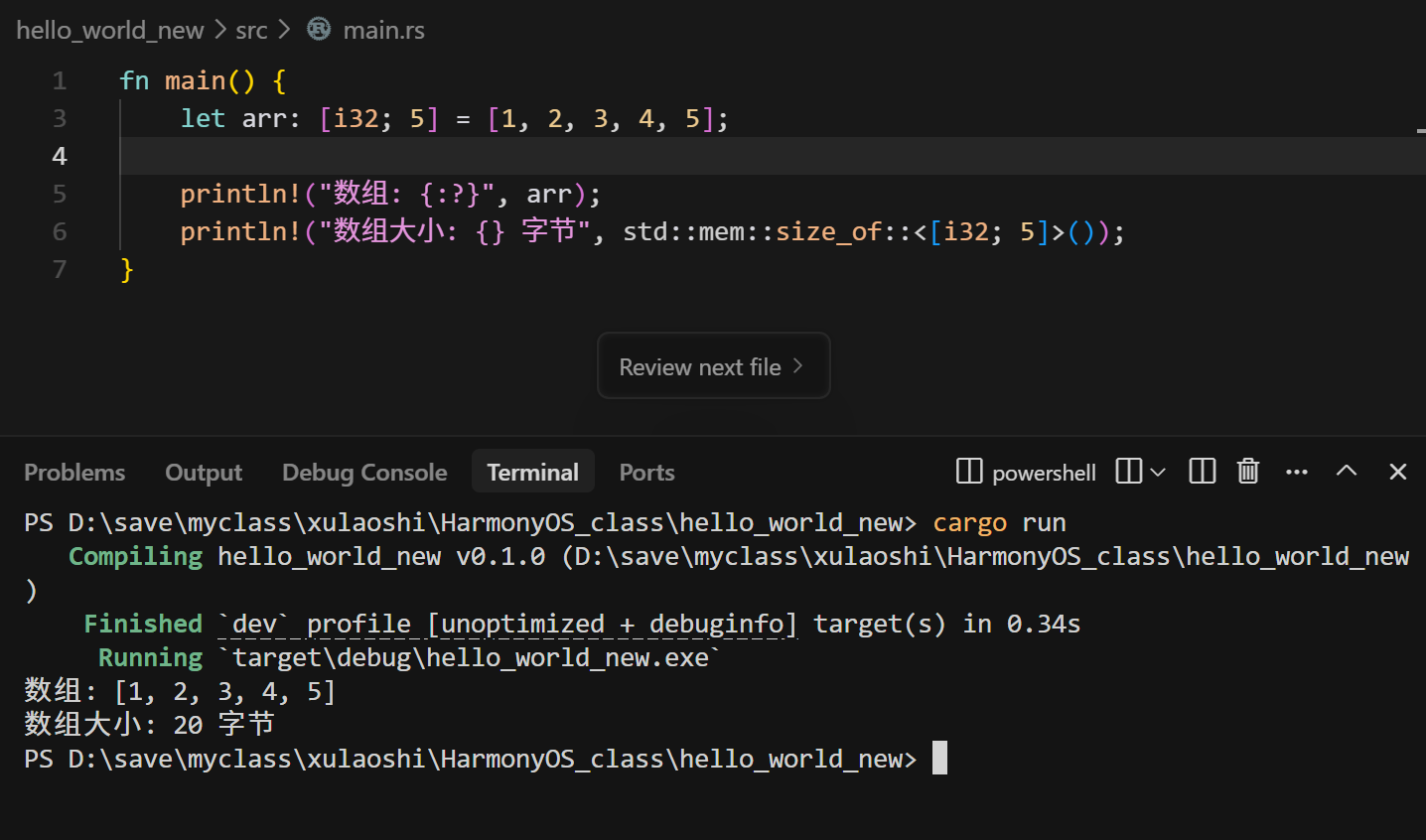Open the launch profile dropdown arrow
This screenshot has width=1426, height=840.
1157,472
